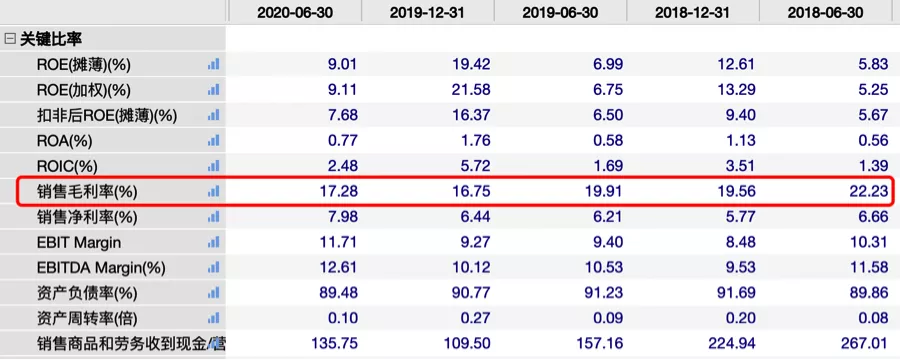Select the 2019-12-31 column header

[x=427, y=13]
